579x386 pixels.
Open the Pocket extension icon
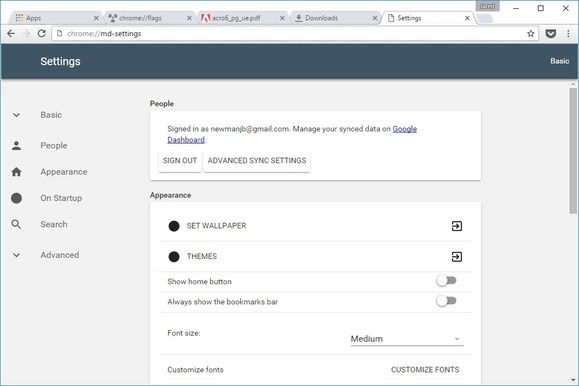point(551,34)
